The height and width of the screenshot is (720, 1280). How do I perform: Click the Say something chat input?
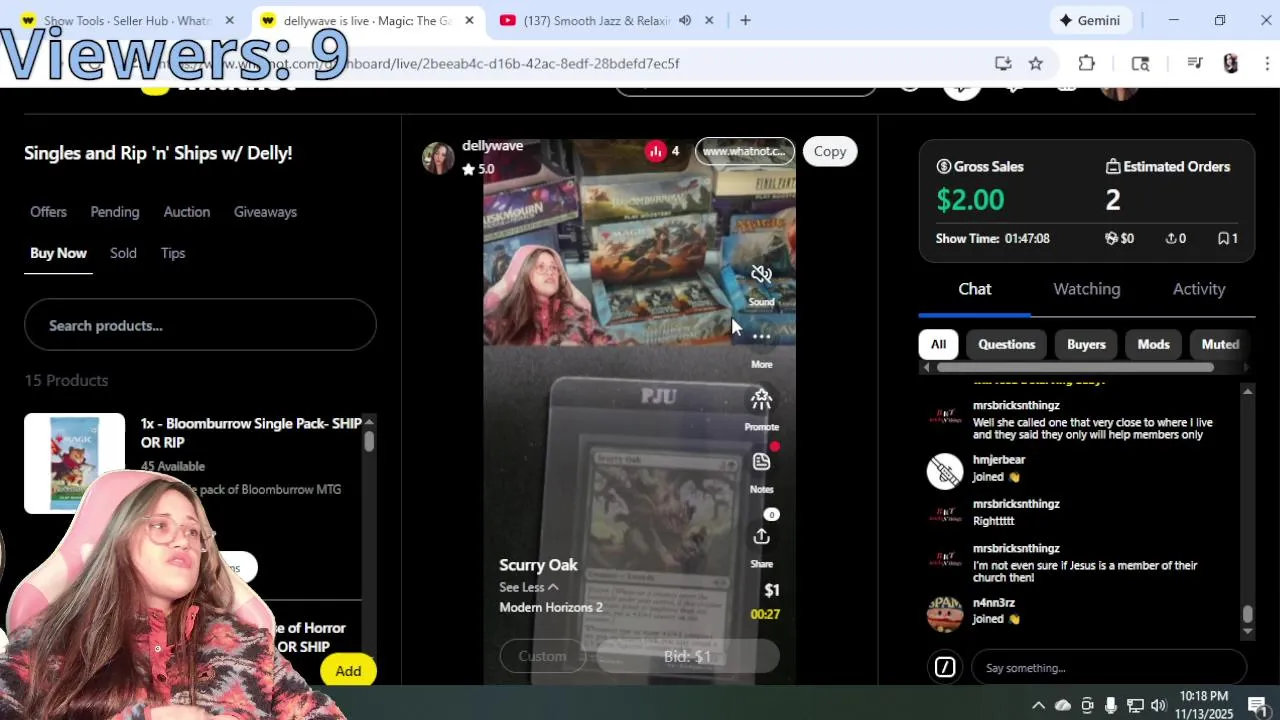click(x=1109, y=667)
